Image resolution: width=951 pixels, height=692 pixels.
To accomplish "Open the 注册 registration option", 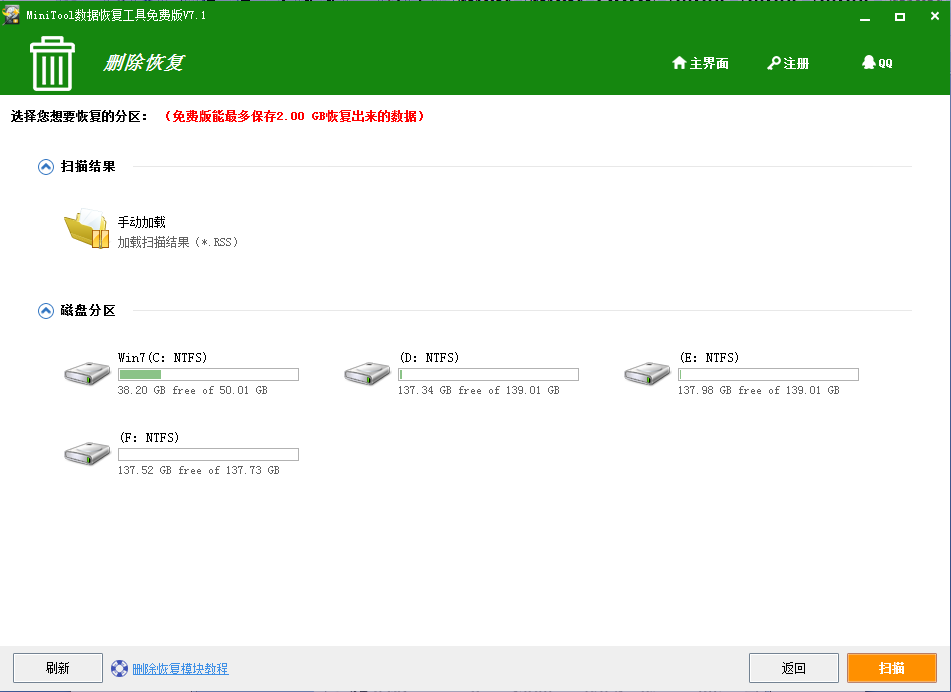I will pyautogui.click(x=788, y=63).
